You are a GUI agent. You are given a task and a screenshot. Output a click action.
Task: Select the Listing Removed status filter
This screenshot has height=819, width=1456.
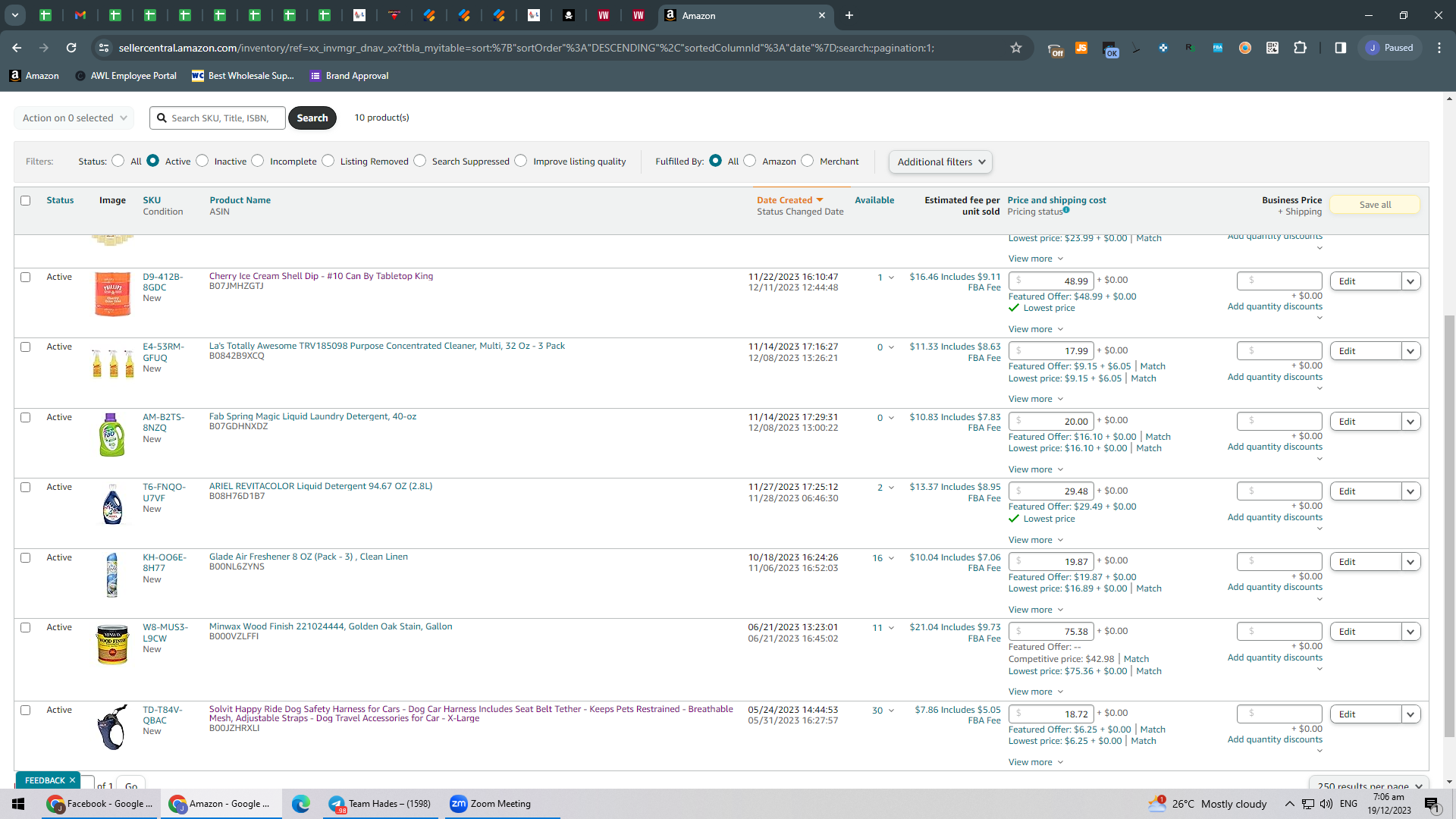(x=328, y=161)
